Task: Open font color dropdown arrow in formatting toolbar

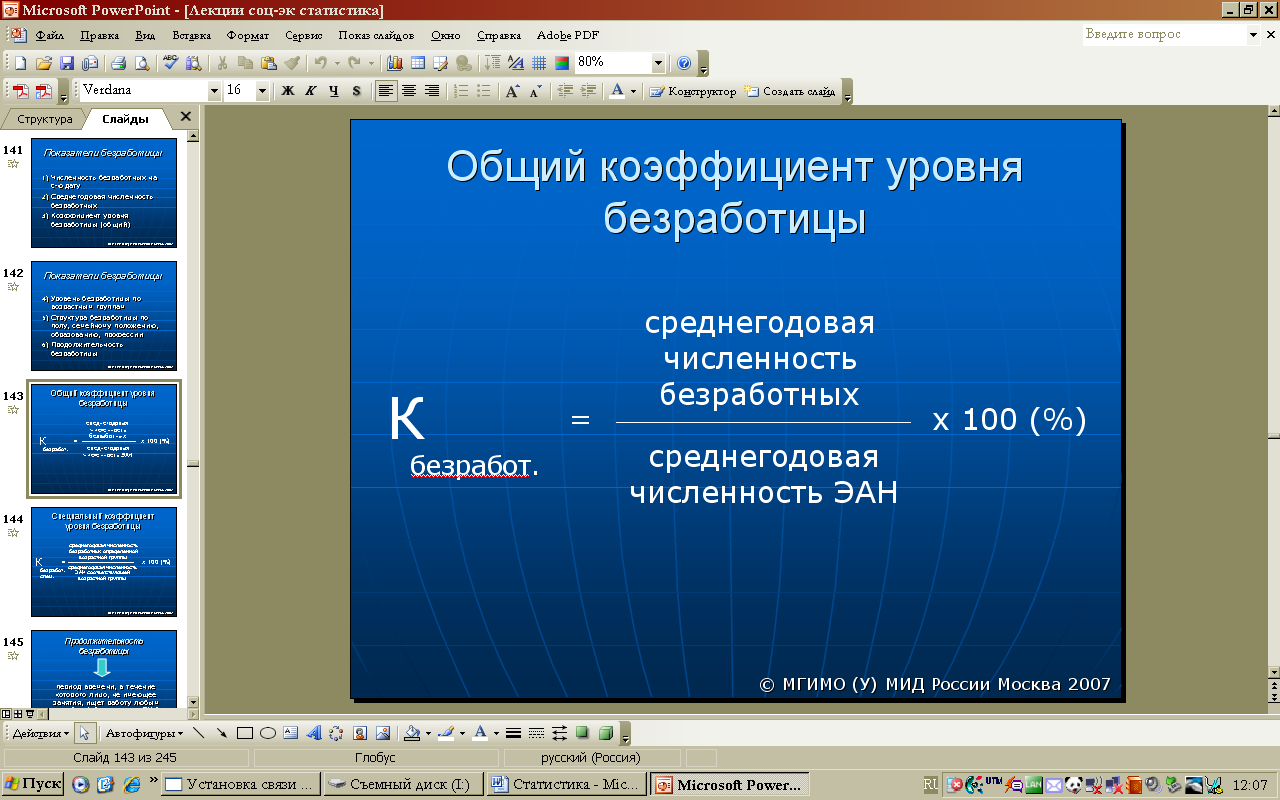Action: pyautogui.click(x=634, y=91)
